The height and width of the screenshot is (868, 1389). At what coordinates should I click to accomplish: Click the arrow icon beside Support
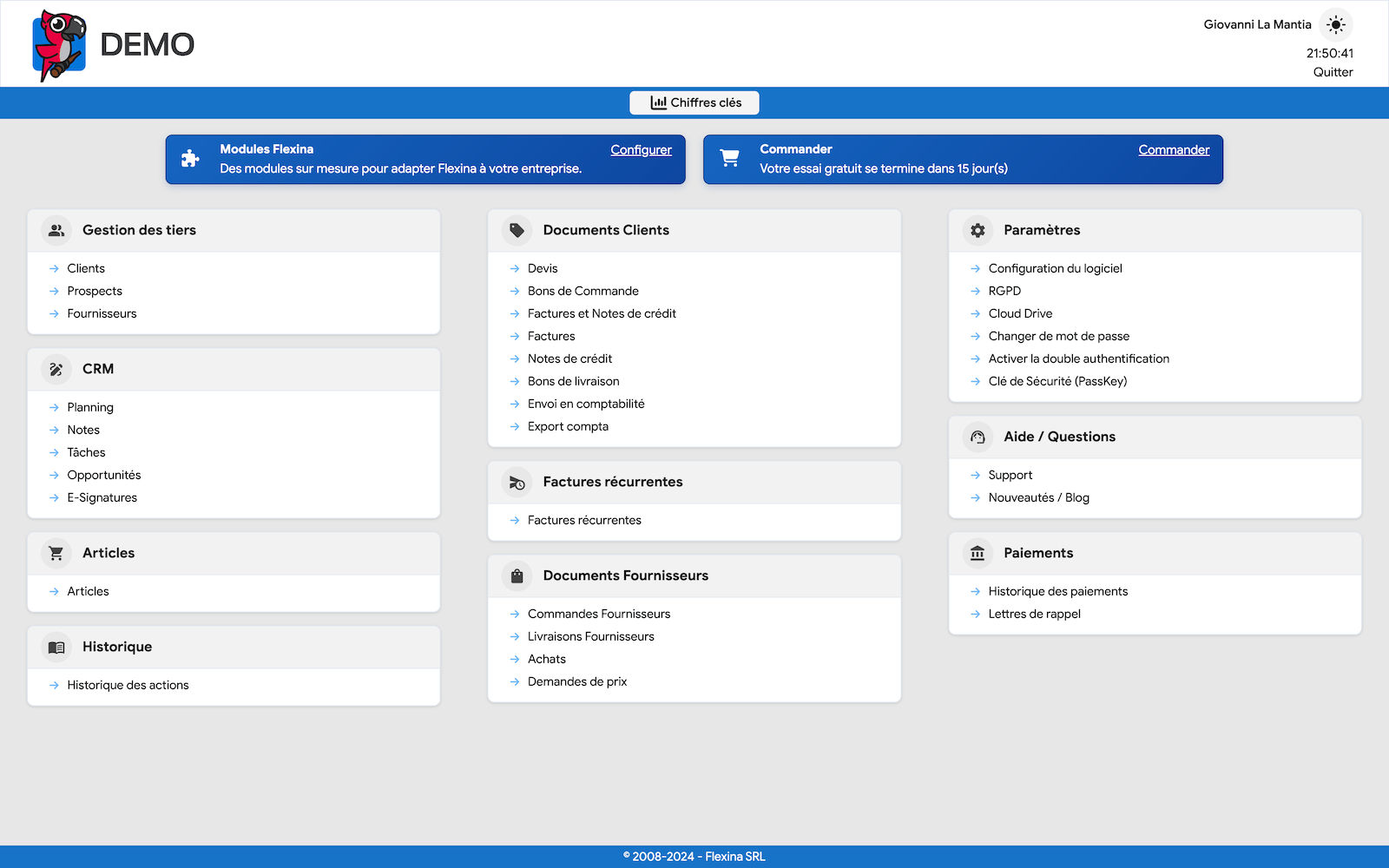click(975, 476)
